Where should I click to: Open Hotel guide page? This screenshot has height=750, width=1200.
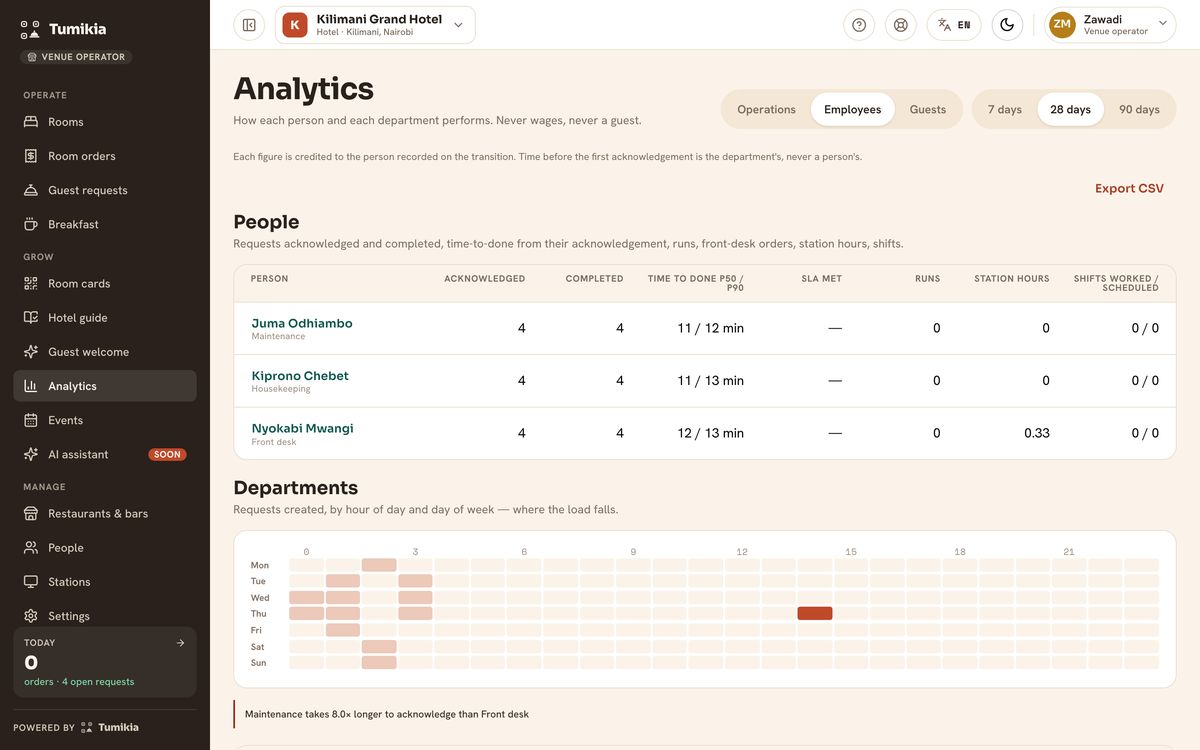tap(105, 317)
